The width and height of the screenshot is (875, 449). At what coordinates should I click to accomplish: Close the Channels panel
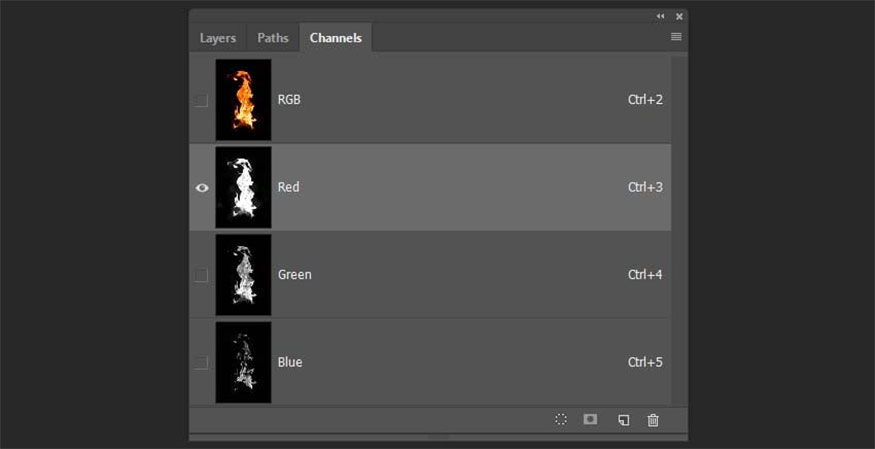click(x=679, y=16)
